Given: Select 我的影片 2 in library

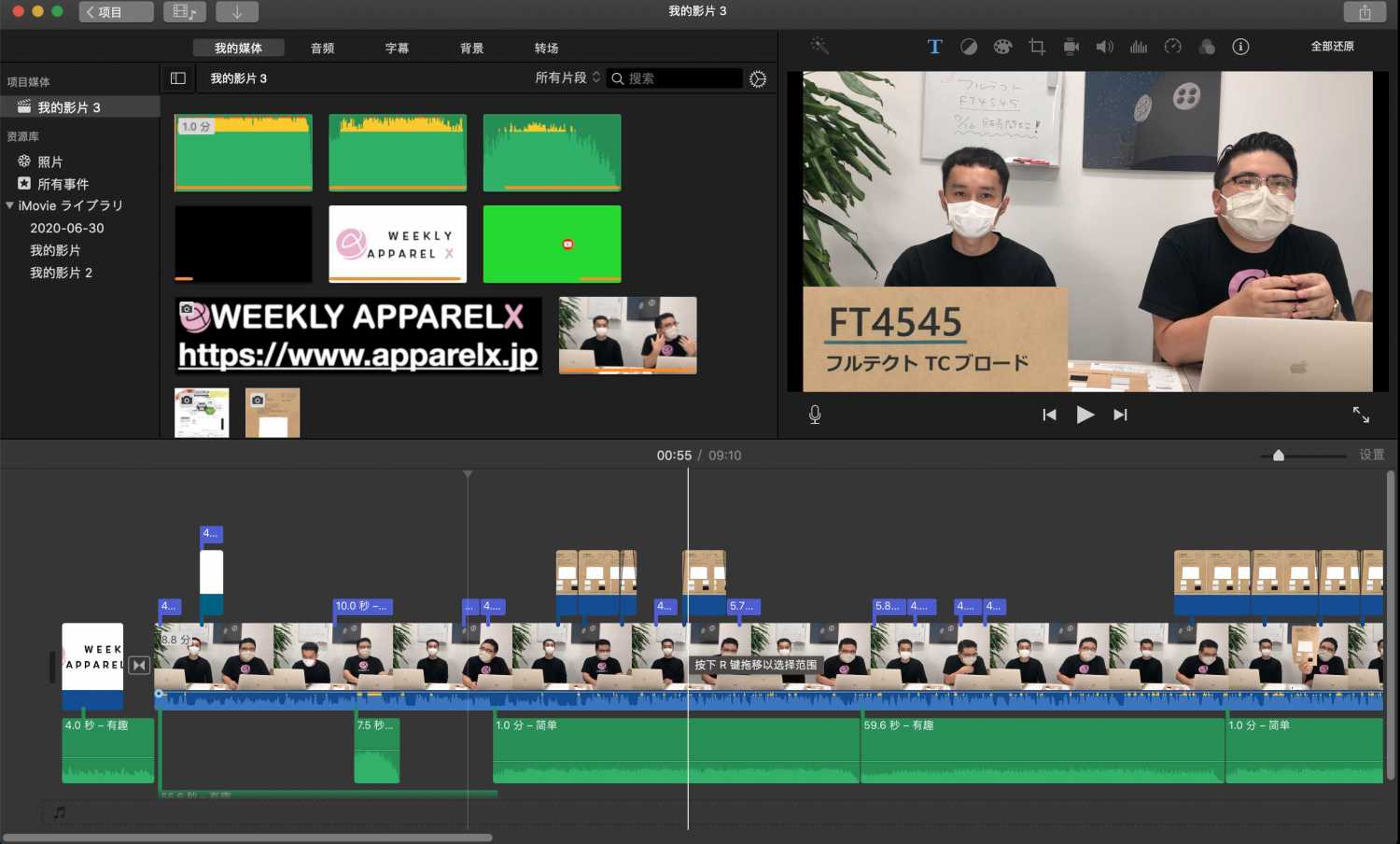Looking at the screenshot, I should pos(62,273).
